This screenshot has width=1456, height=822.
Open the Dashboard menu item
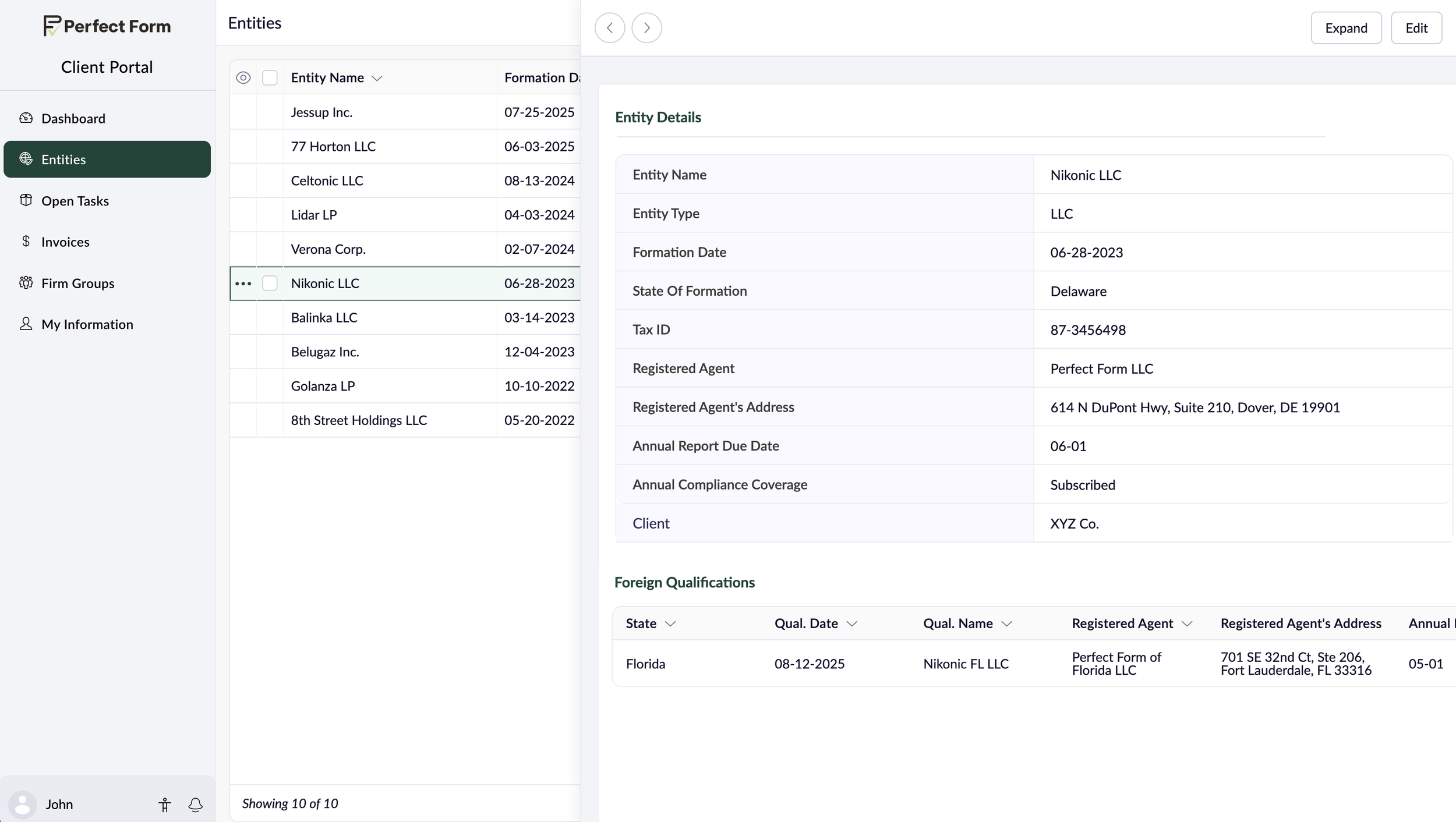click(x=107, y=118)
